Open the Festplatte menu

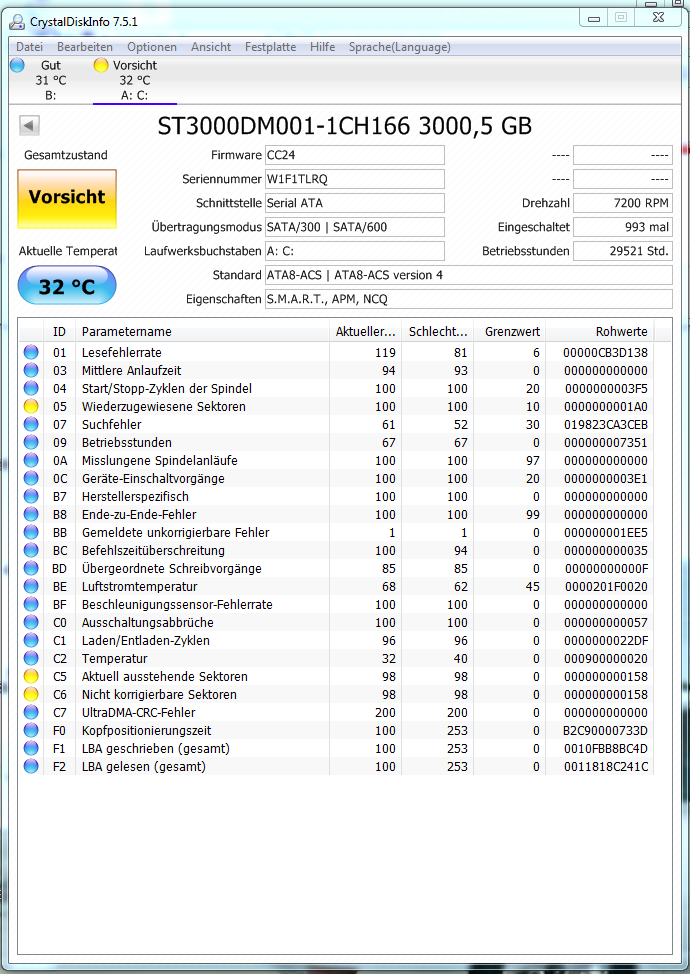(x=270, y=47)
